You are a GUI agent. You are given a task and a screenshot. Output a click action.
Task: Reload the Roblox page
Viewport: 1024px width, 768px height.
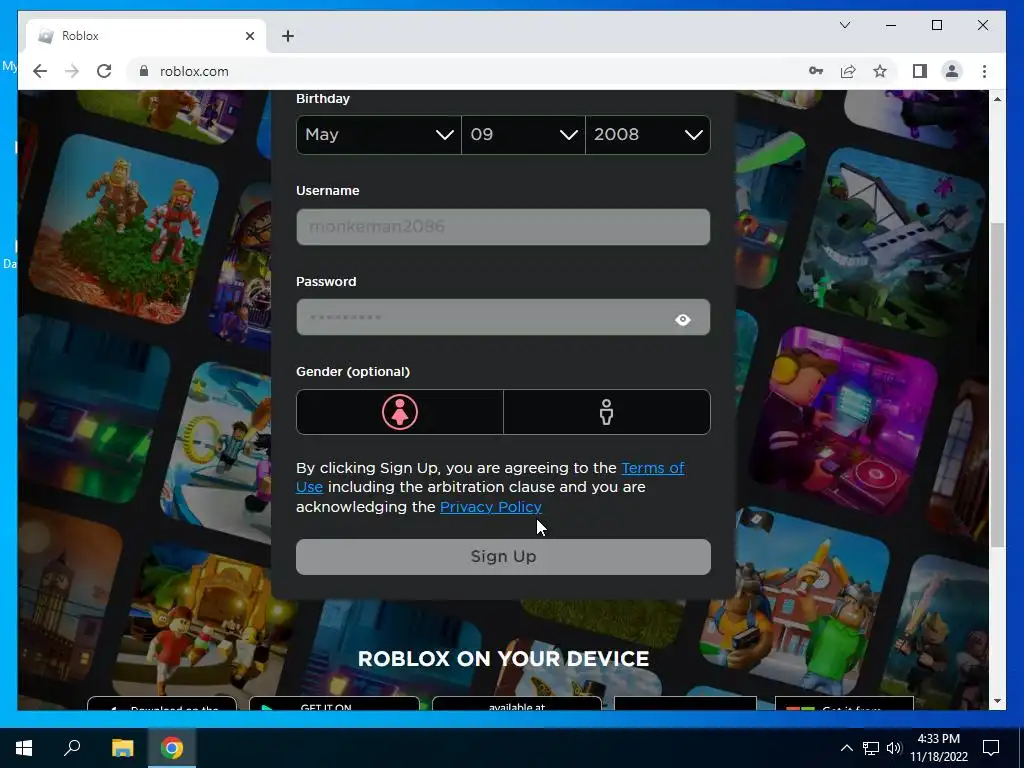pyautogui.click(x=104, y=71)
